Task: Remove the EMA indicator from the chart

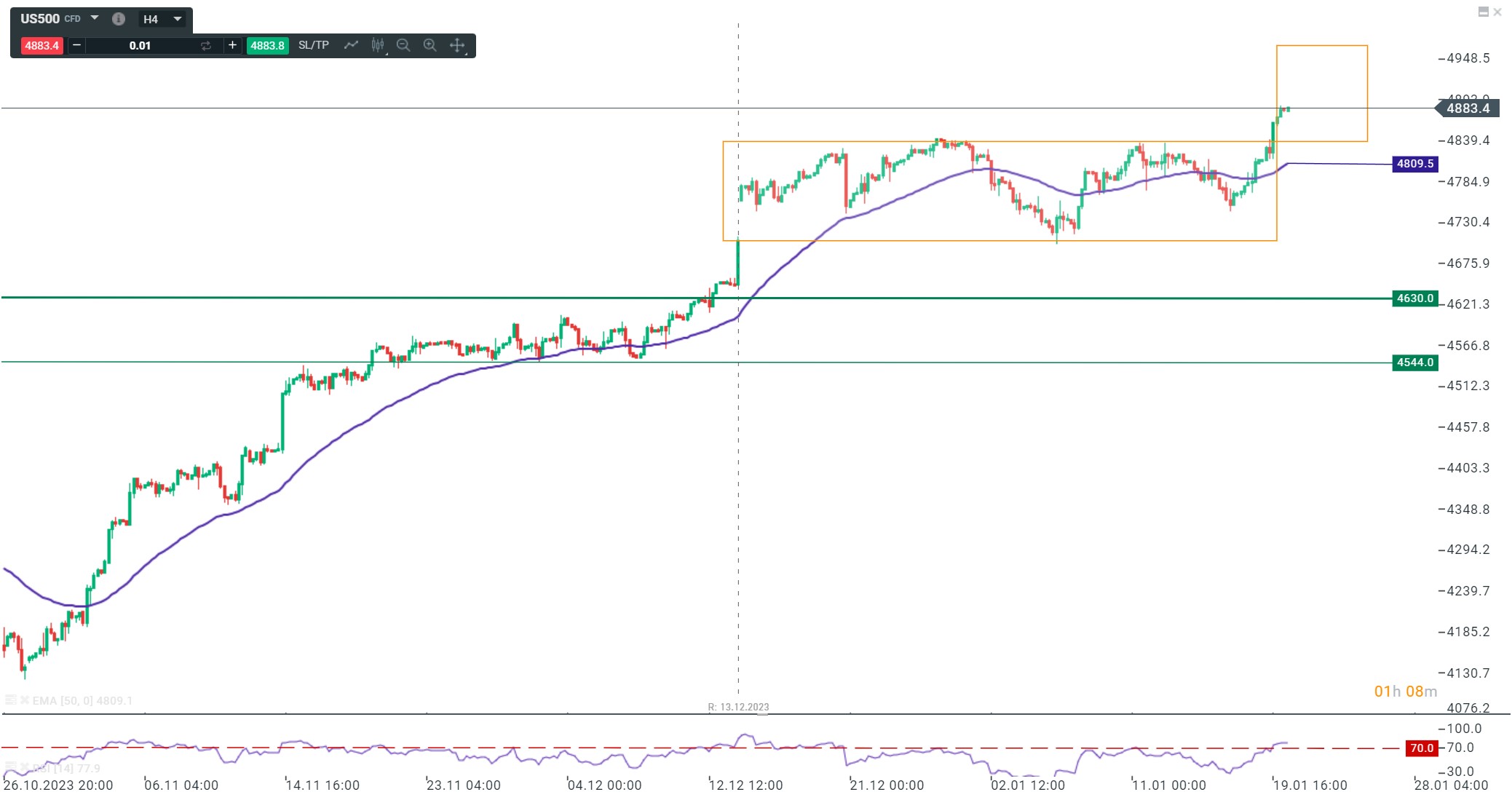Action: click(x=24, y=700)
